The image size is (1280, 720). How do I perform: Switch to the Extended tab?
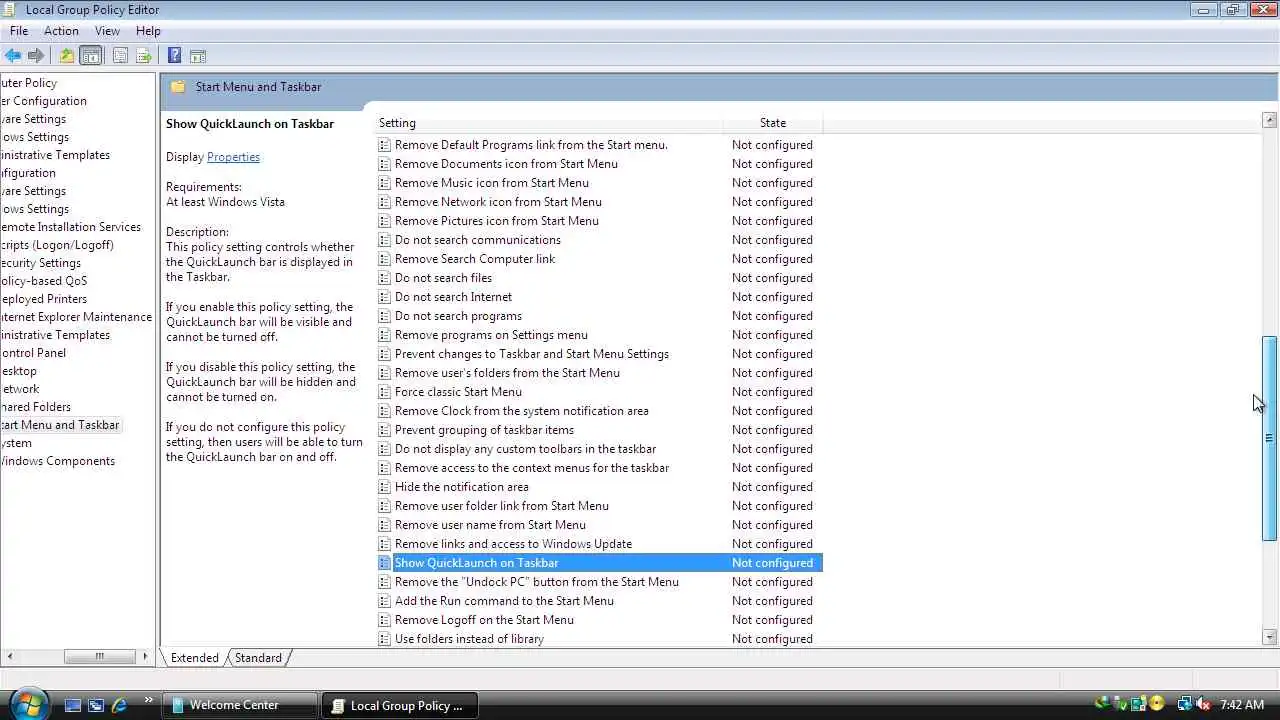[x=194, y=658]
